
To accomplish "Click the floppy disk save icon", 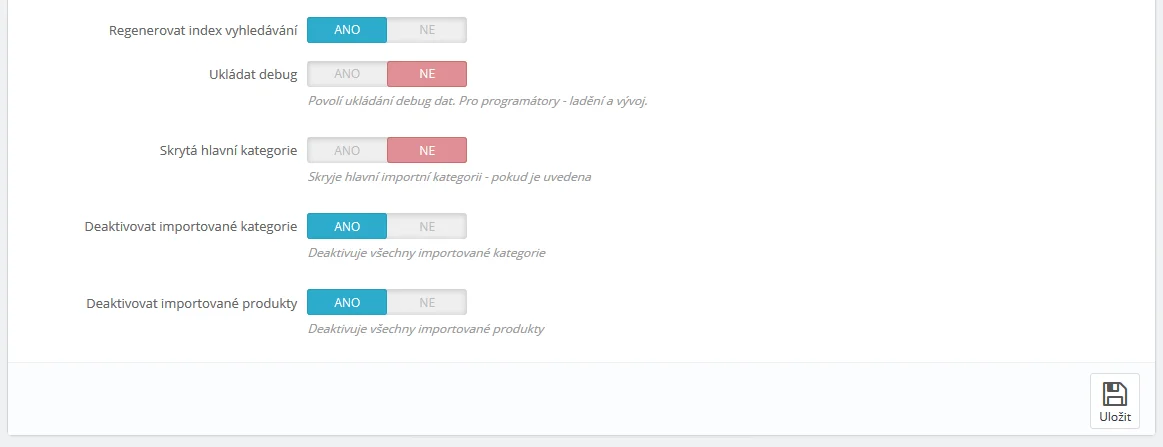I will click(1114, 393).
